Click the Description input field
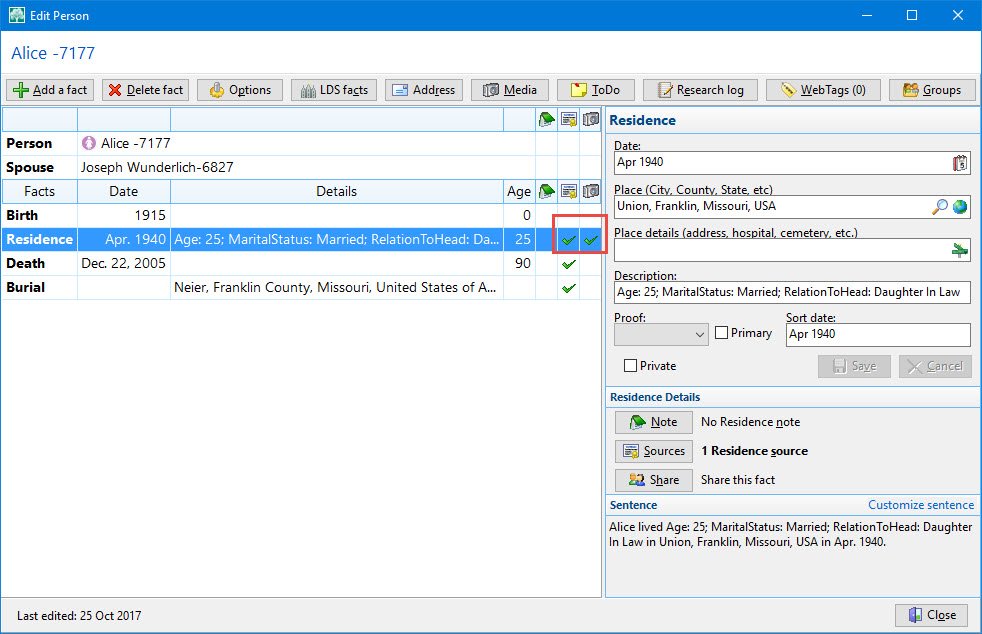The image size is (982, 634). pyautogui.click(x=792, y=292)
